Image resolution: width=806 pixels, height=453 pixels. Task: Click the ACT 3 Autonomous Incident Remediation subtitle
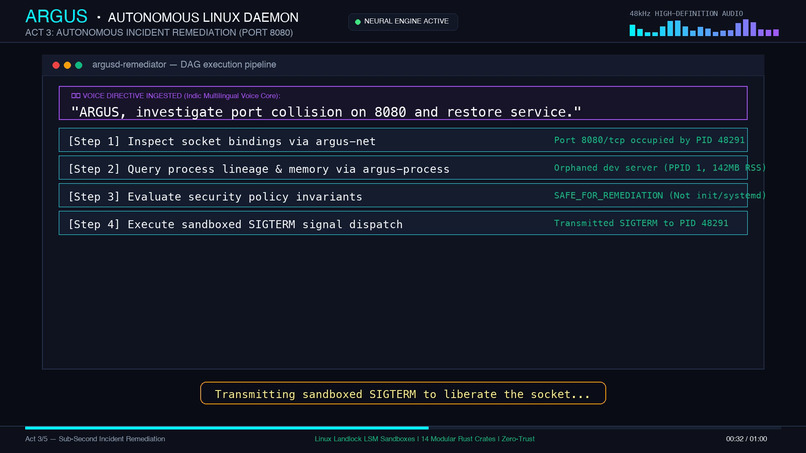coord(159,32)
